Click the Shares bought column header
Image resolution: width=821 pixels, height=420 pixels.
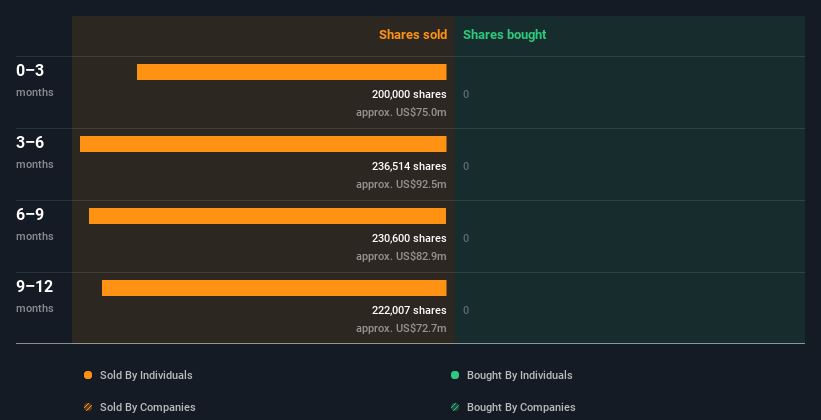tap(504, 35)
